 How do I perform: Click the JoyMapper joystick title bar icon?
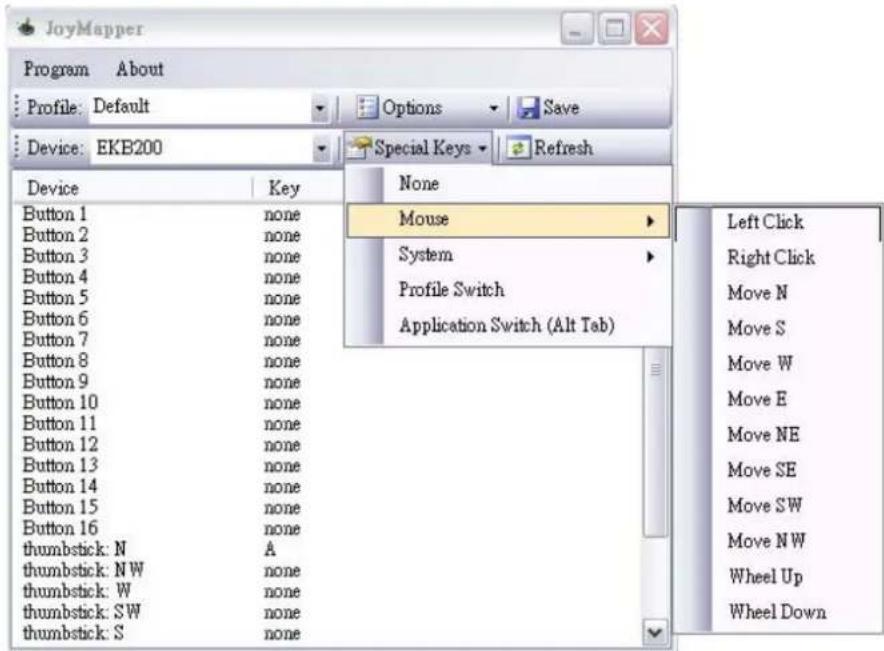point(26,27)
